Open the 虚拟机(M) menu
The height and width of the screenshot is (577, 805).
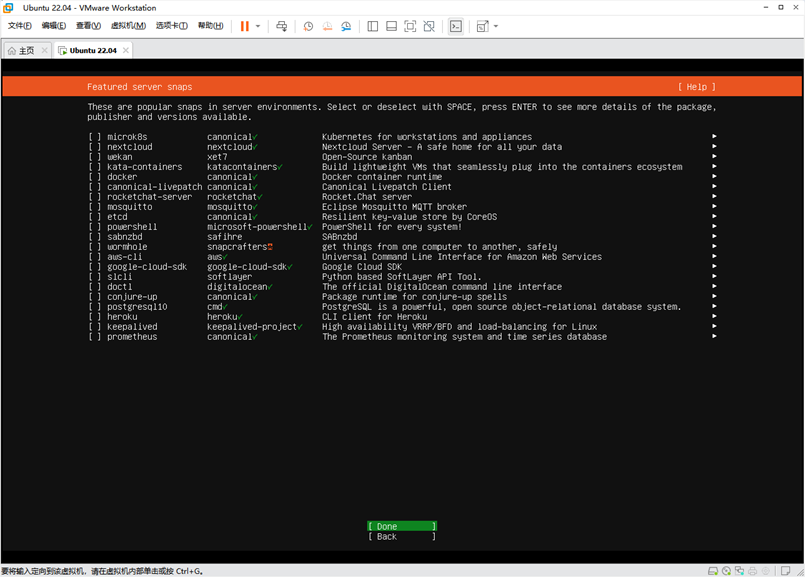point(128,26)
